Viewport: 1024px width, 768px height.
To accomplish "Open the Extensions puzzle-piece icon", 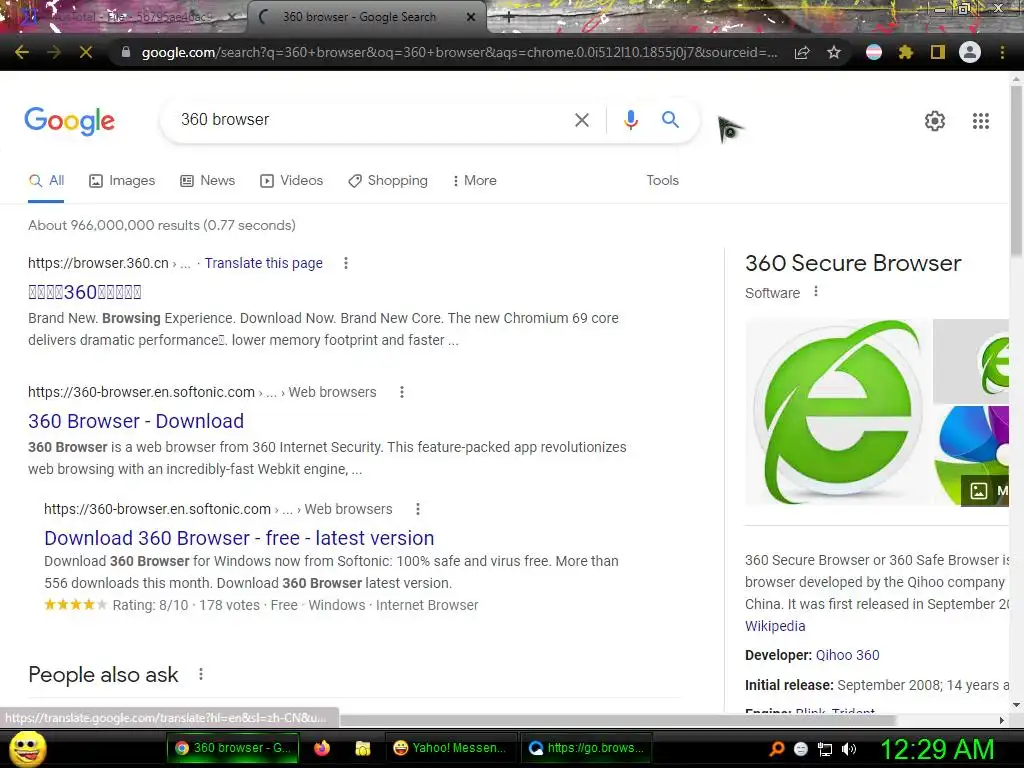I will pyautogui.click(x=905, y=52).
